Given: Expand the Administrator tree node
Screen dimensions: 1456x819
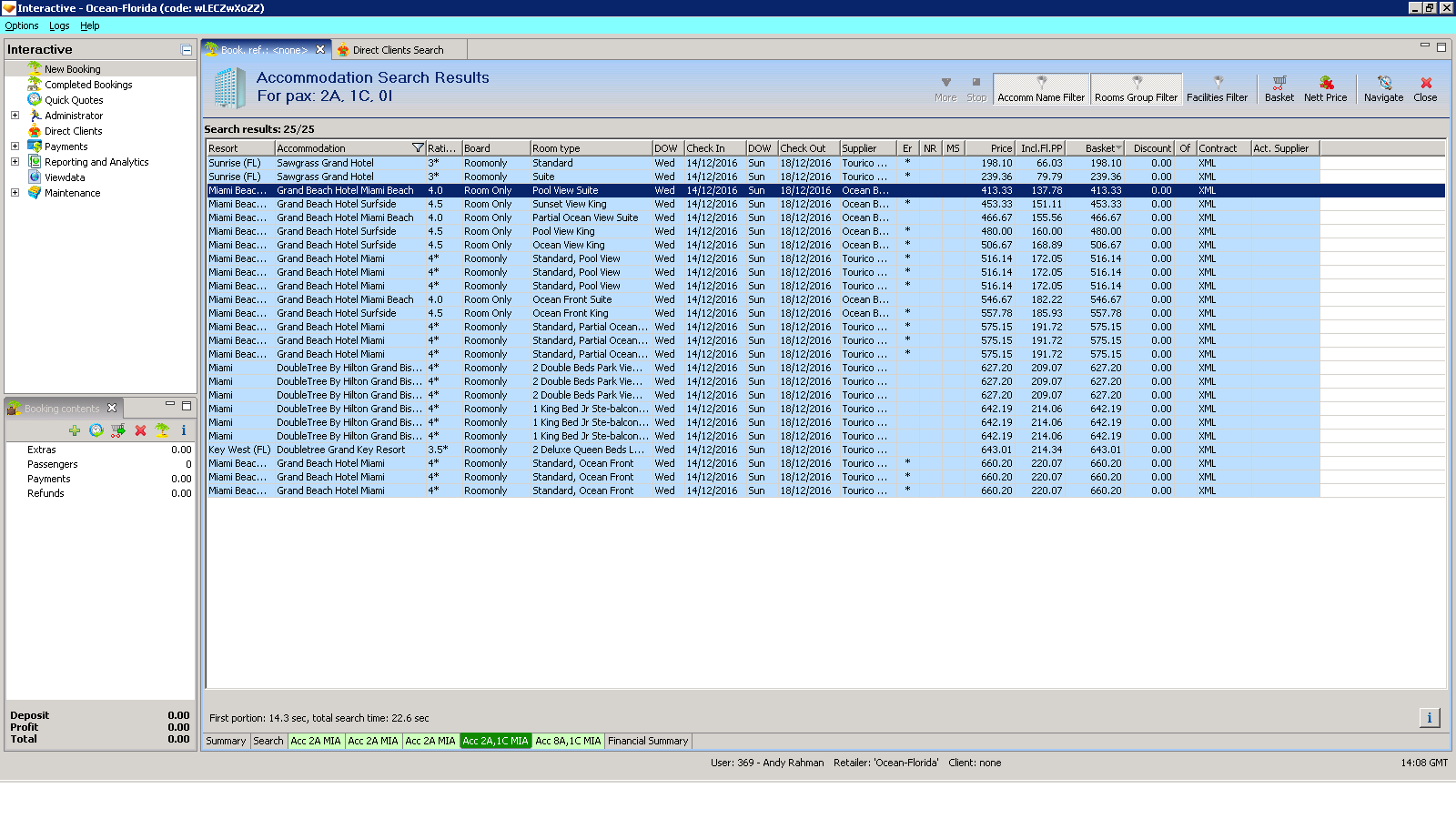Looking at the screenshot, I should coord(15,116).
